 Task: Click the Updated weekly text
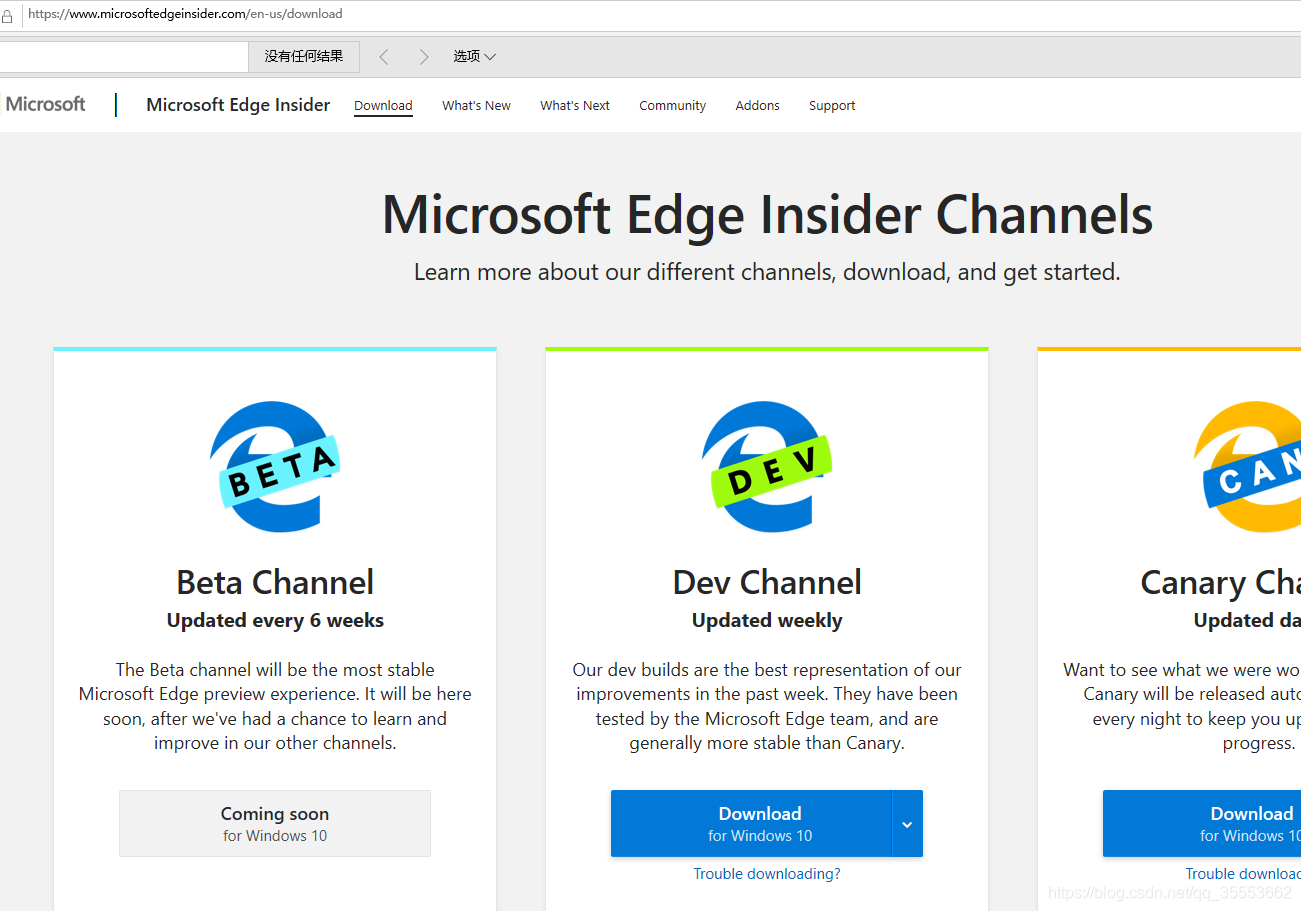pyautogui.click(x=767, y=621)
